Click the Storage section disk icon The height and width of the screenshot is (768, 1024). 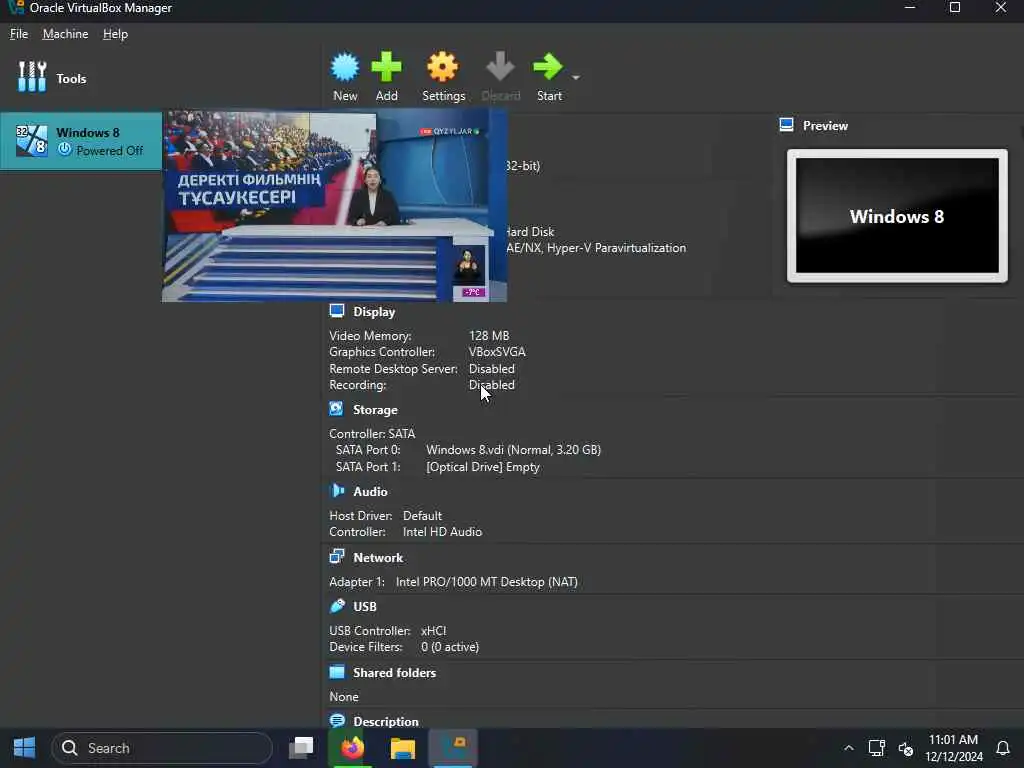pyautogui.click(x=336, y=409)
